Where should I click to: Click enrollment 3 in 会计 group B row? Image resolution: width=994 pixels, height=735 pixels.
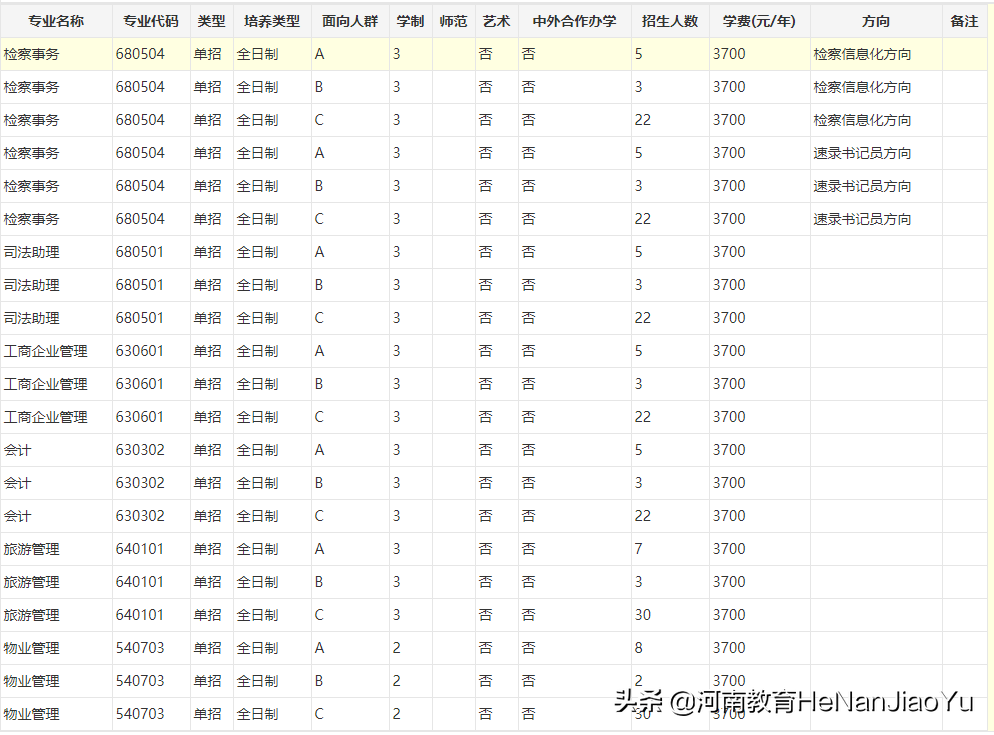pos(638,483)
